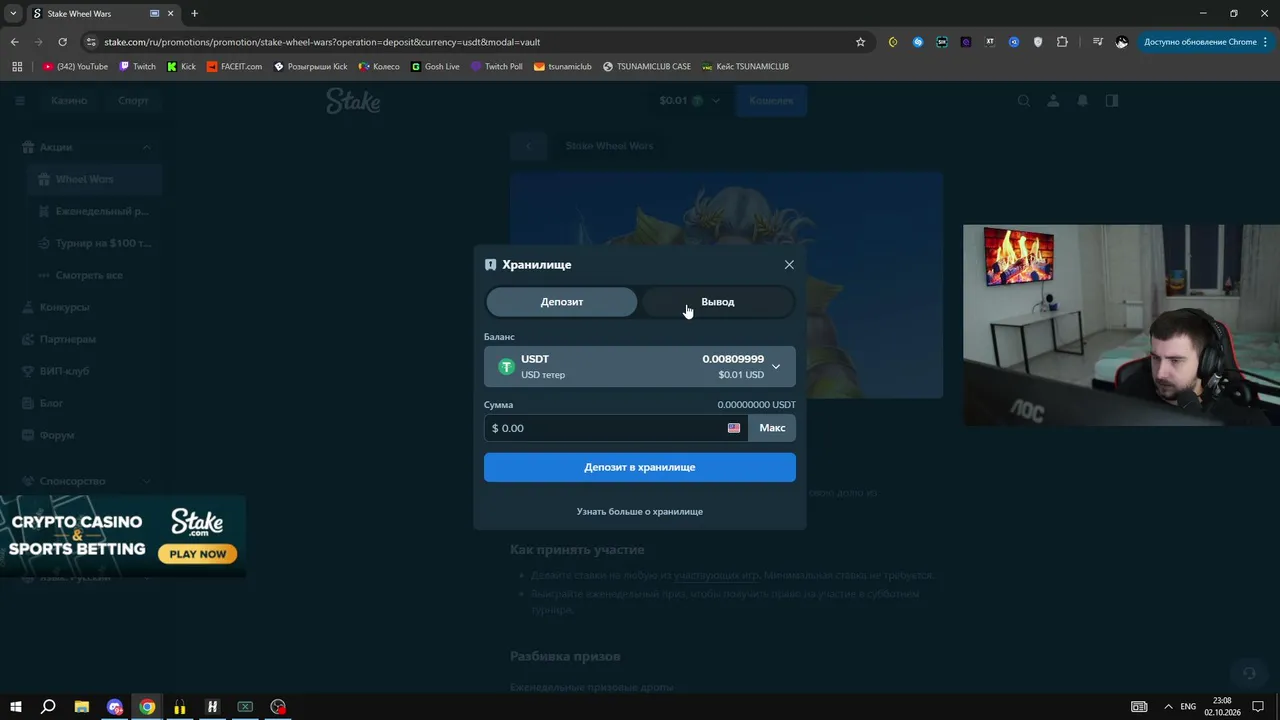Switch to the Депозит tab
This screenshot has height=720, width=1280.
tap(562, 302)
